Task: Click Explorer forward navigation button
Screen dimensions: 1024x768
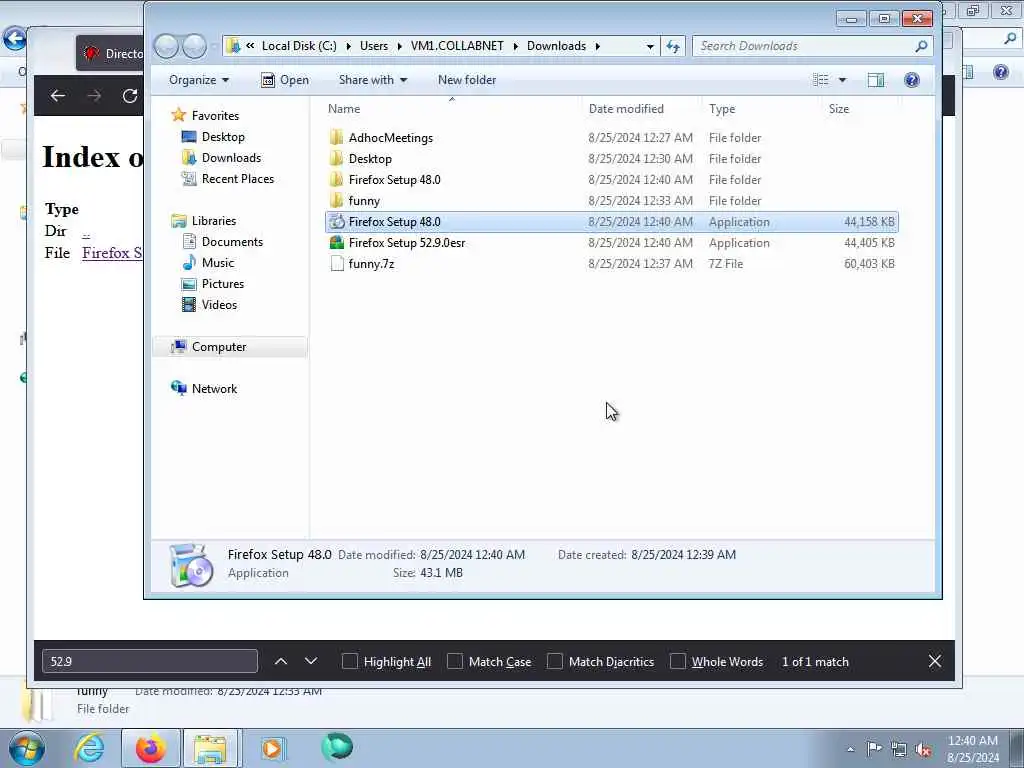Action: (x=194, y=46)
